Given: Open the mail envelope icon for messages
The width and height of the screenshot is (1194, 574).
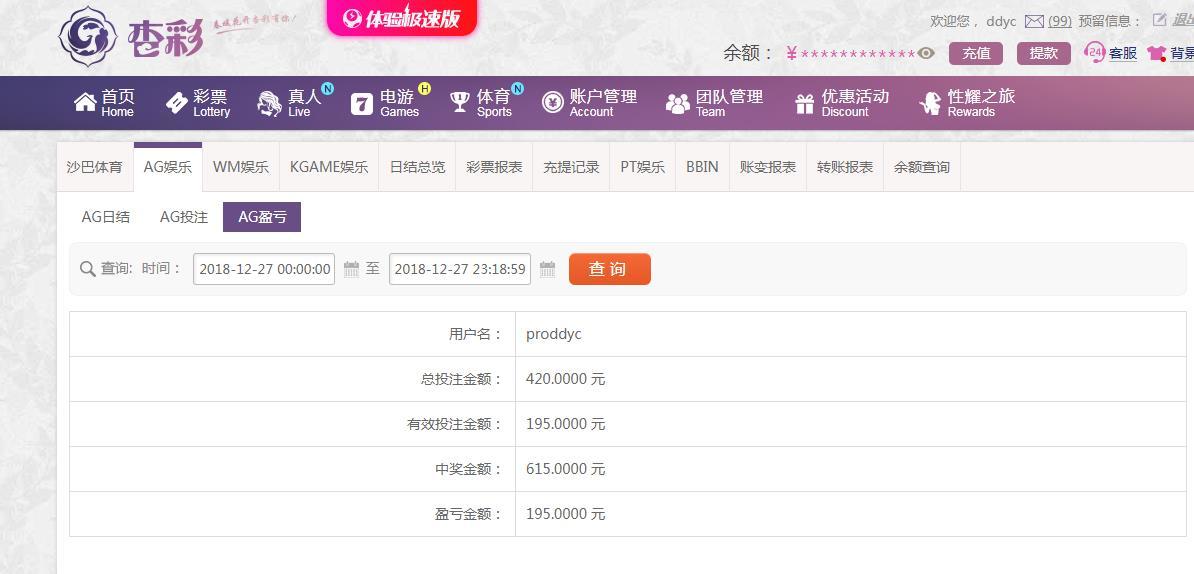Looking at the screenshot, I should pyautogui.click(x=1034, y=21).
